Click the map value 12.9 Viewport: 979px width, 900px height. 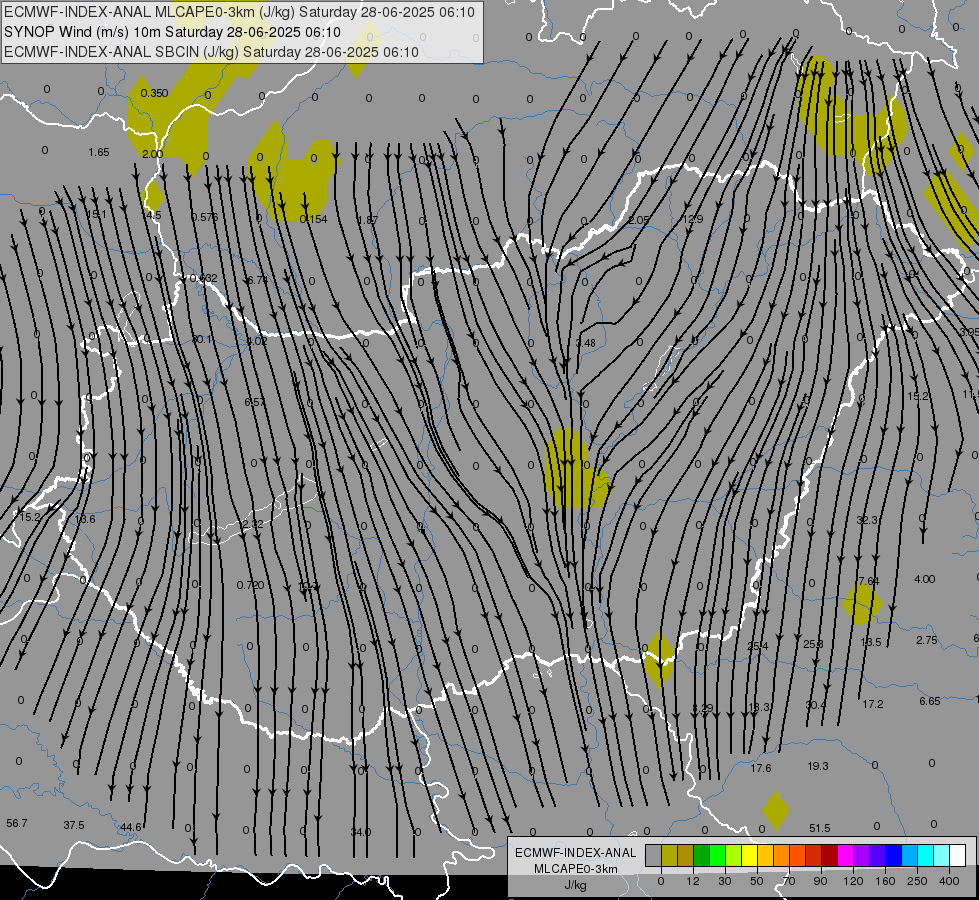click(x=693, y=219)
